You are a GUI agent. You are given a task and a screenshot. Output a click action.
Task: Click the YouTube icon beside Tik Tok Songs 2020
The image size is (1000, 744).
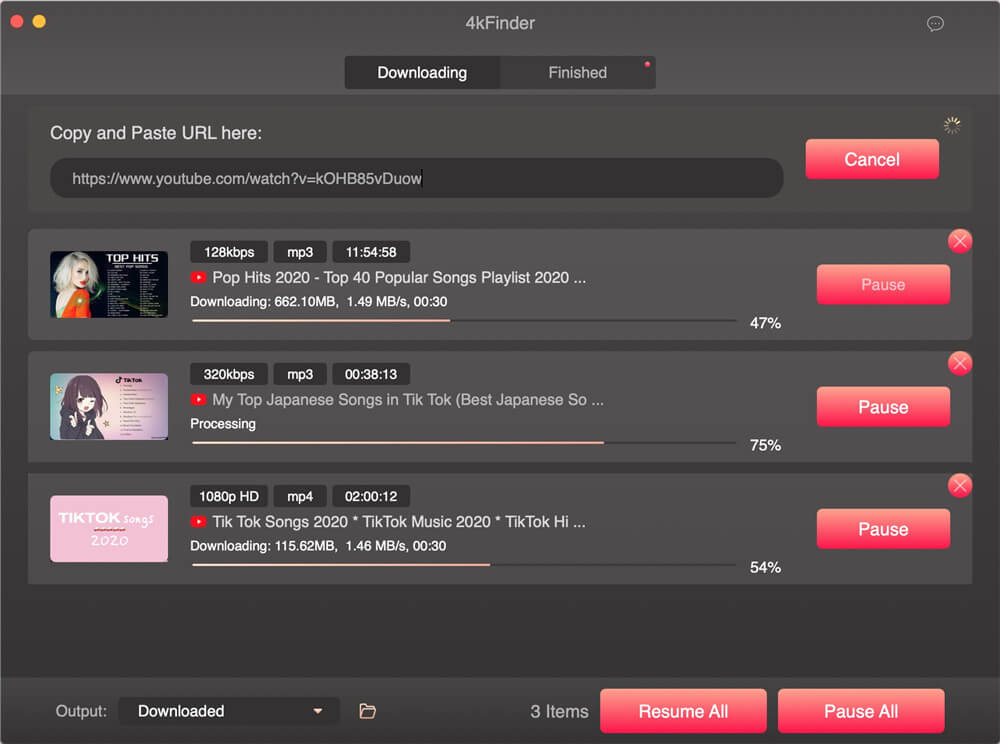[x=198, y=521]
